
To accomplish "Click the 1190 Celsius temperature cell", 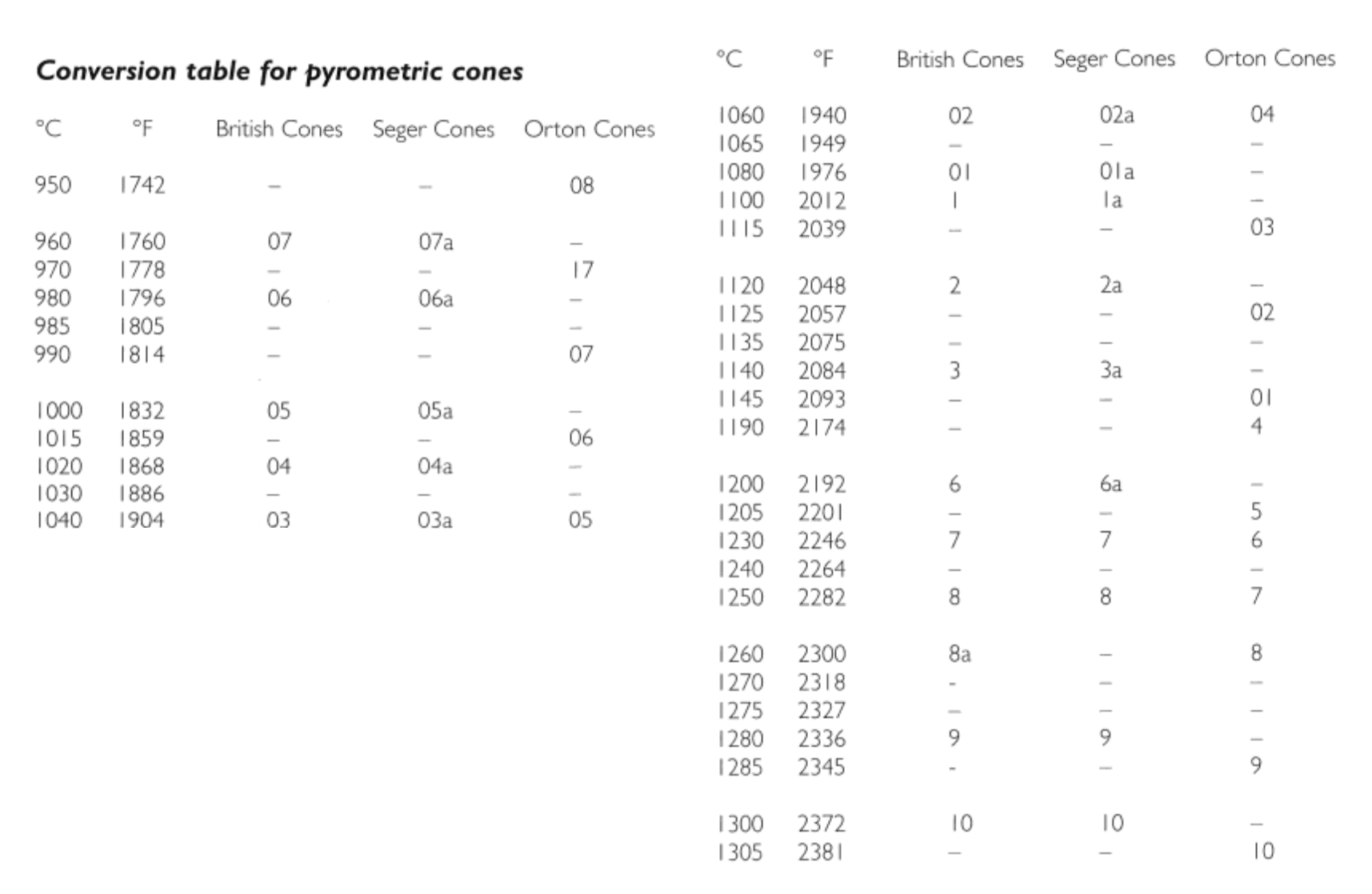I will (740, 428).
